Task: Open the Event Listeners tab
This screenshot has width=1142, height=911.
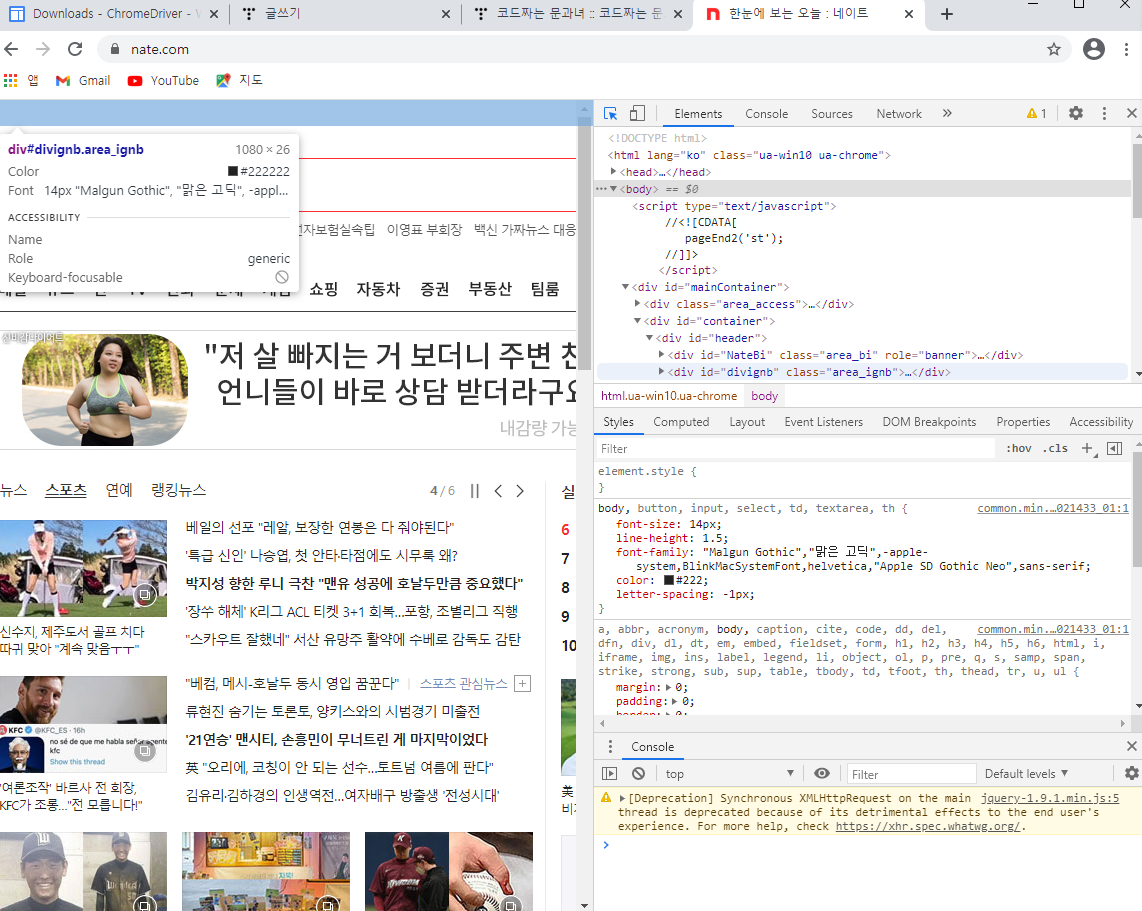Action: [824, 422]
